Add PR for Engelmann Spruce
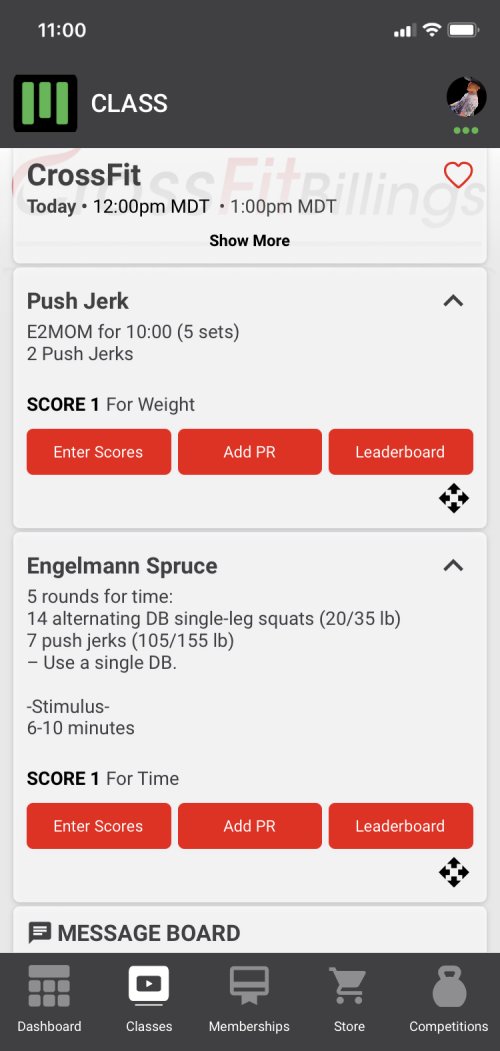 click(249, 826)
